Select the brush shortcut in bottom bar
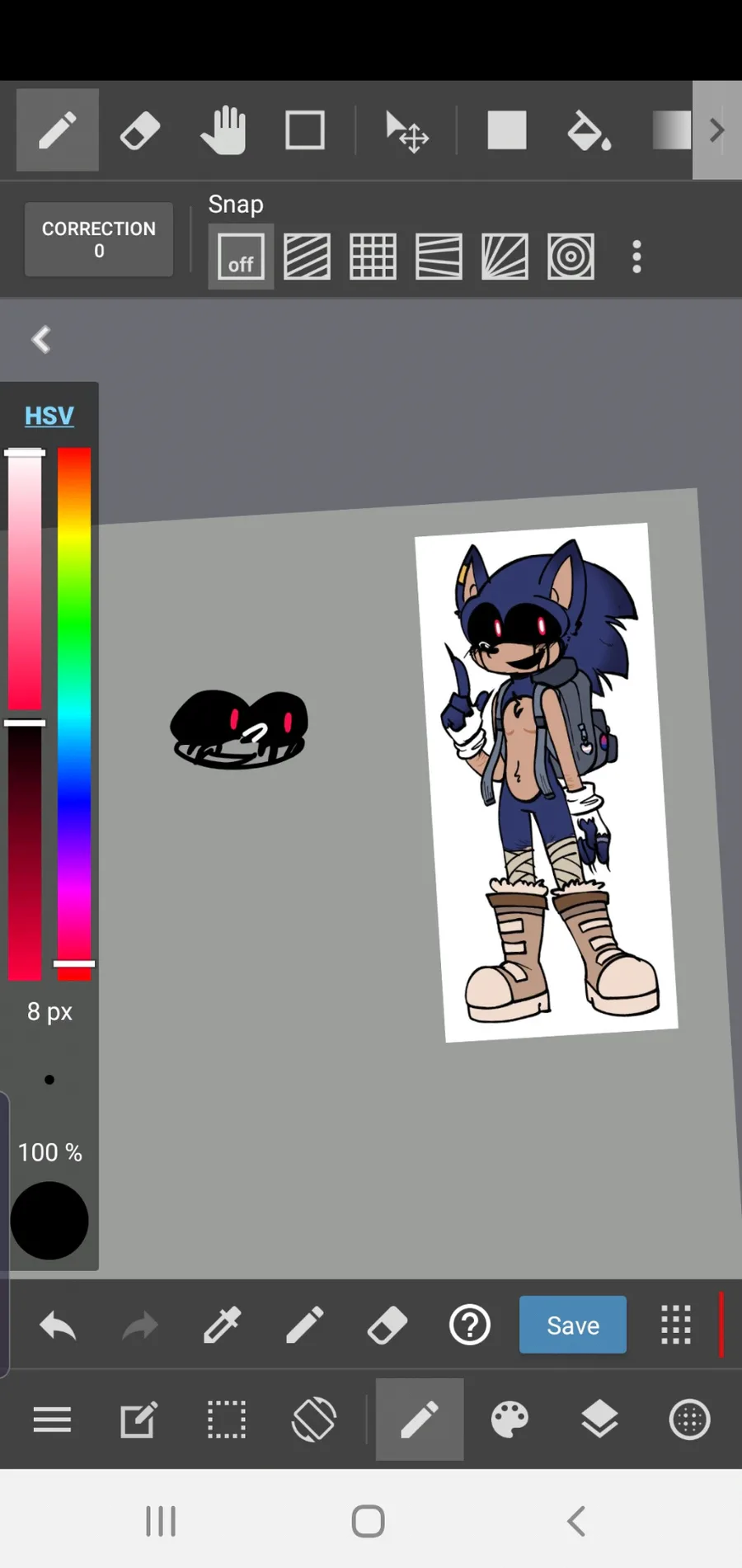Viewport: 742px width, 1568px height. click(x=305, y=1326)
